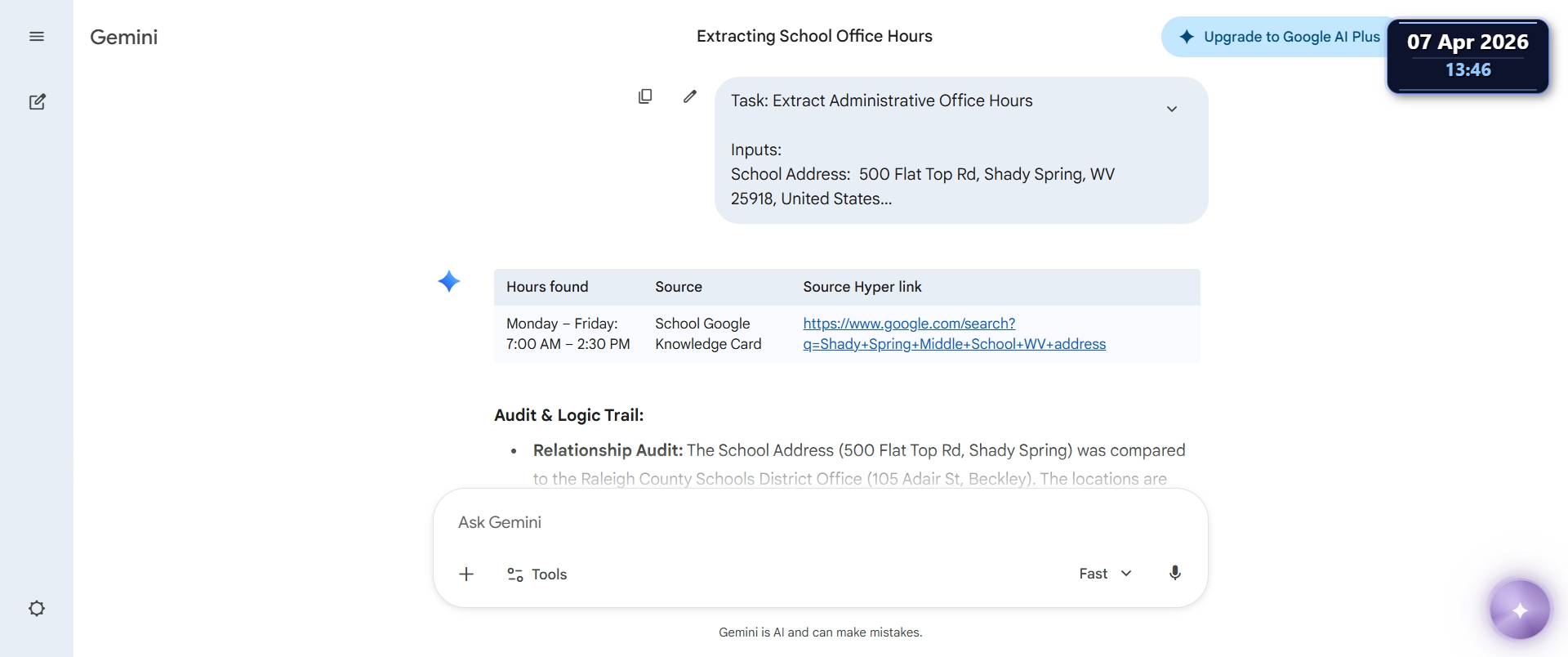This screenshot has width=1568, height=657.
Task: Open the hamburger main menu
Action: 37,37
